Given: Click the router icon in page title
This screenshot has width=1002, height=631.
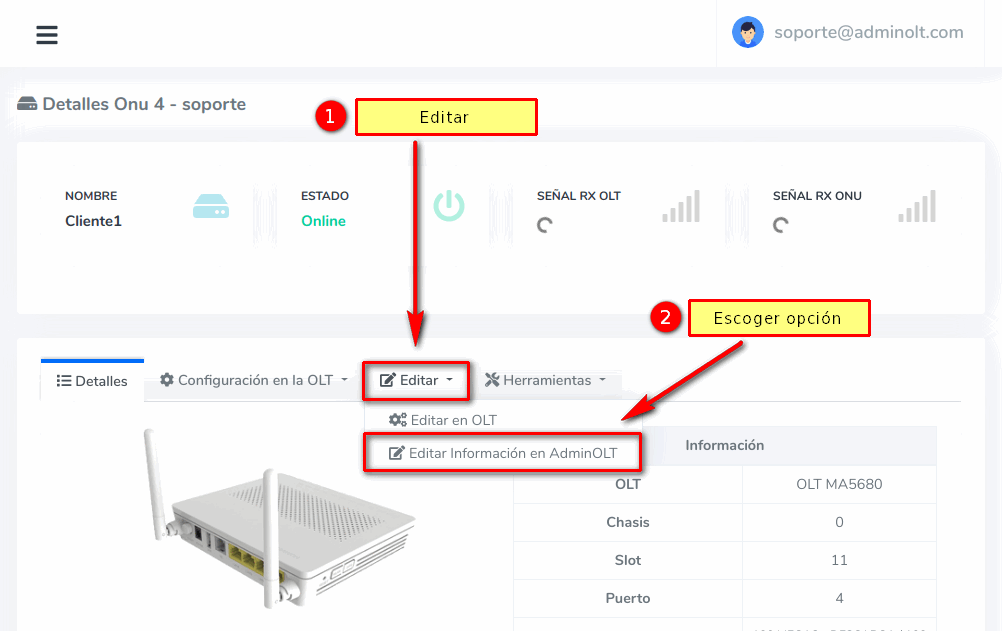Looking at the screenshot, I should coord(27,104).
